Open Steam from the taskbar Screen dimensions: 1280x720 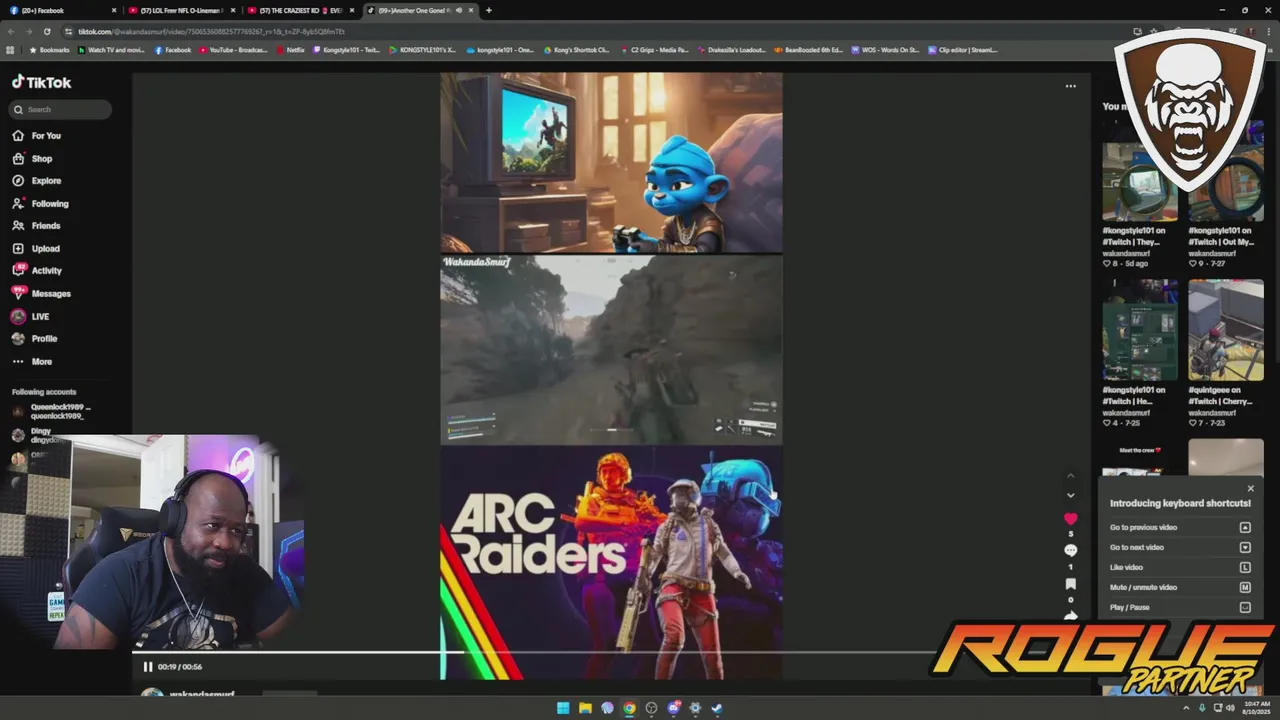point(717,708)
